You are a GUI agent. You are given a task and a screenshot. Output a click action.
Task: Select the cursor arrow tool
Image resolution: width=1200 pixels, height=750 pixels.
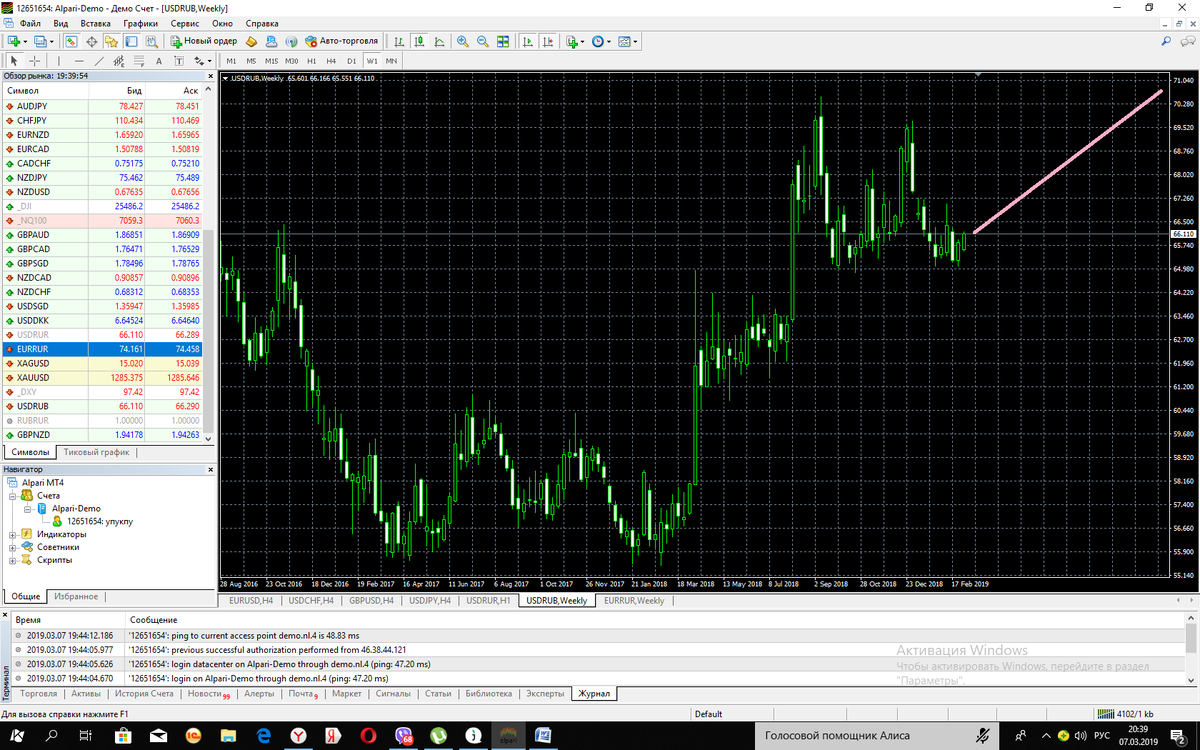(x=14, y=61)
